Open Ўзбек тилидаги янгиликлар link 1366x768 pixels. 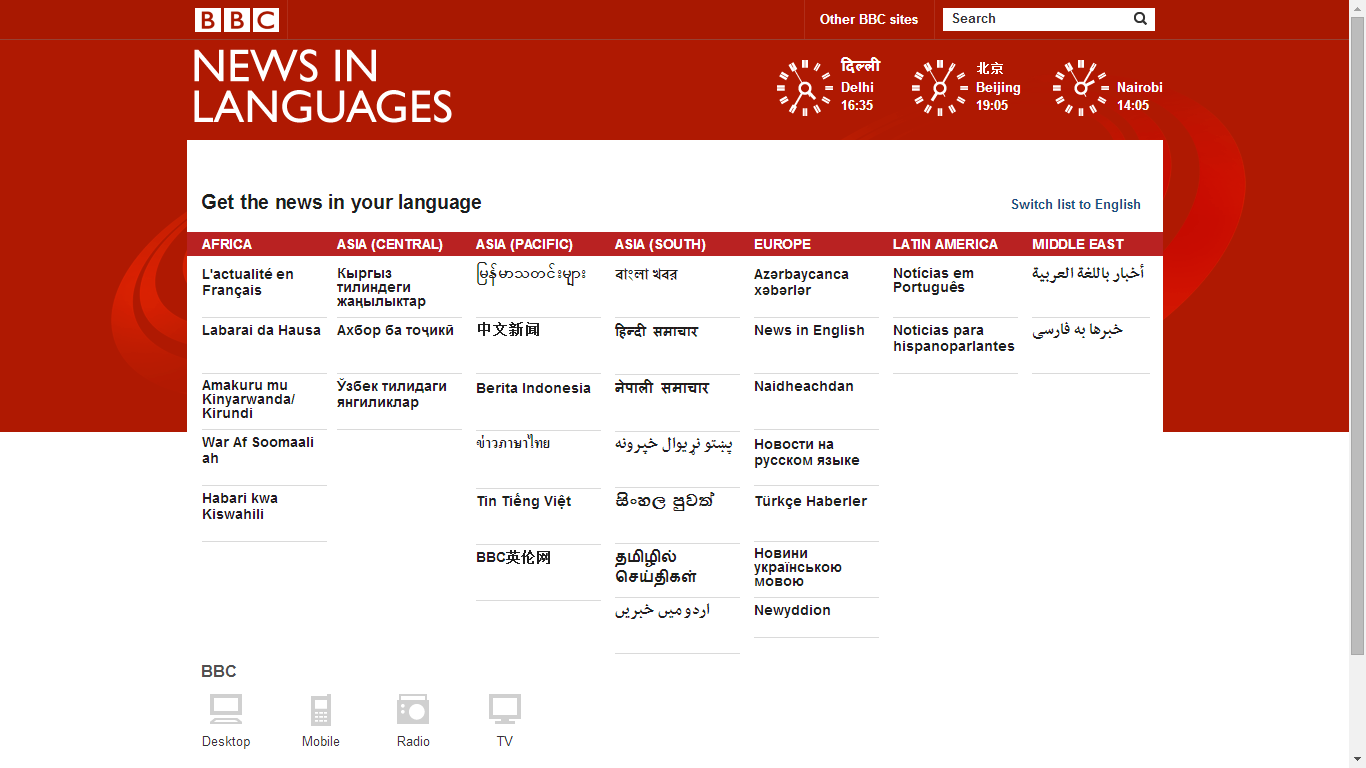(x=392, y=394)
